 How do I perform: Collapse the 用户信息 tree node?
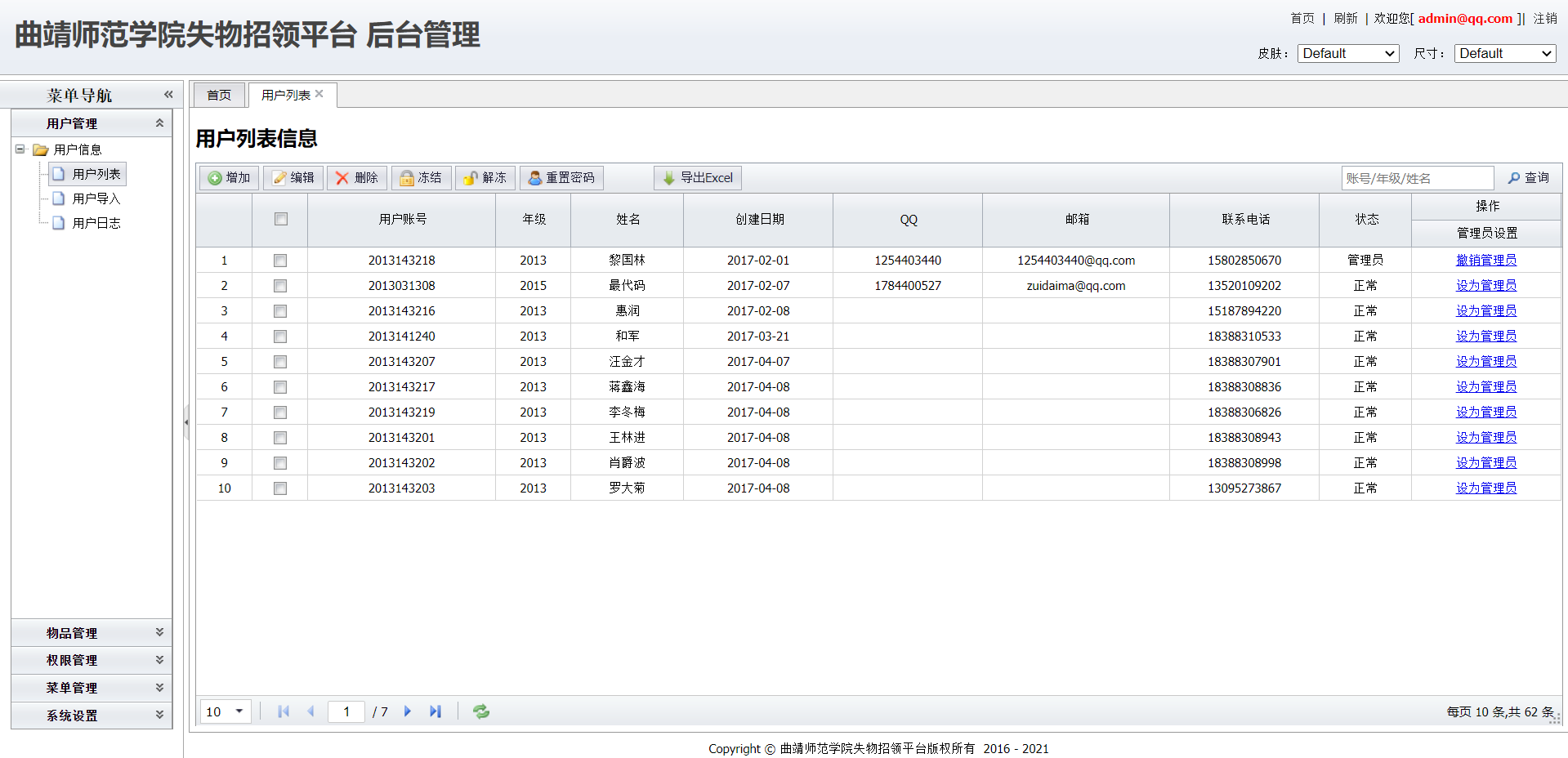pos(20,149)
